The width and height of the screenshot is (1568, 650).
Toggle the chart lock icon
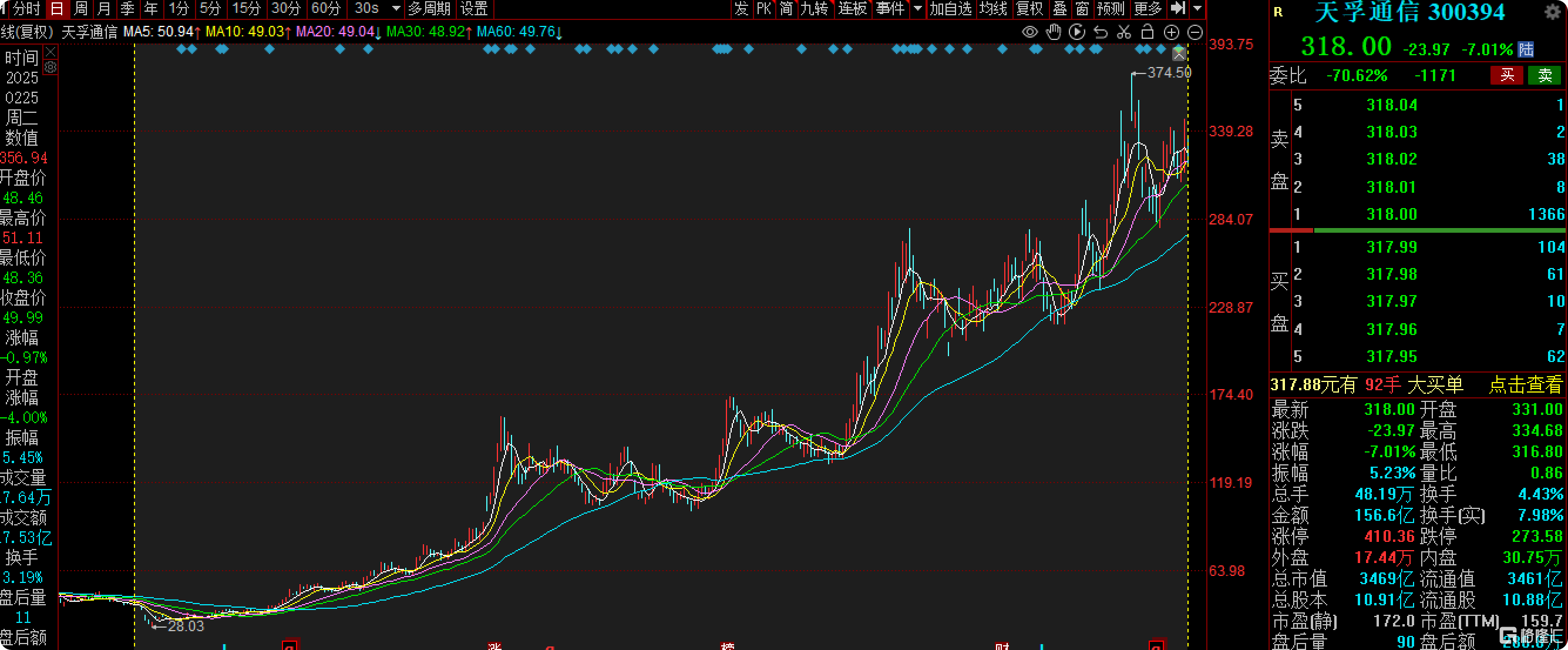coord(1148,32)
